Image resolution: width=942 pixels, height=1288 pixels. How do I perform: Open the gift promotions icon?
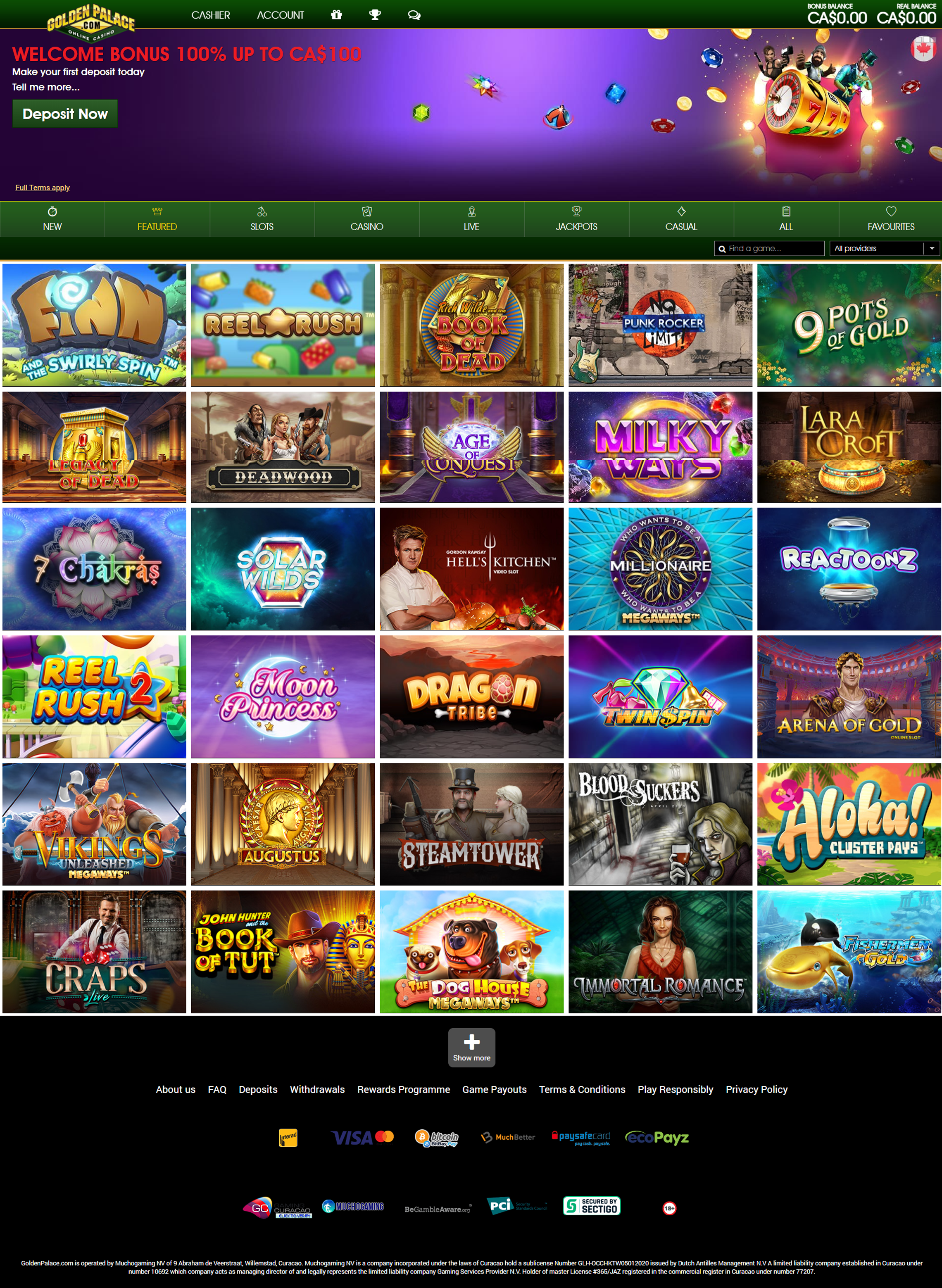[x=336, y=15]
